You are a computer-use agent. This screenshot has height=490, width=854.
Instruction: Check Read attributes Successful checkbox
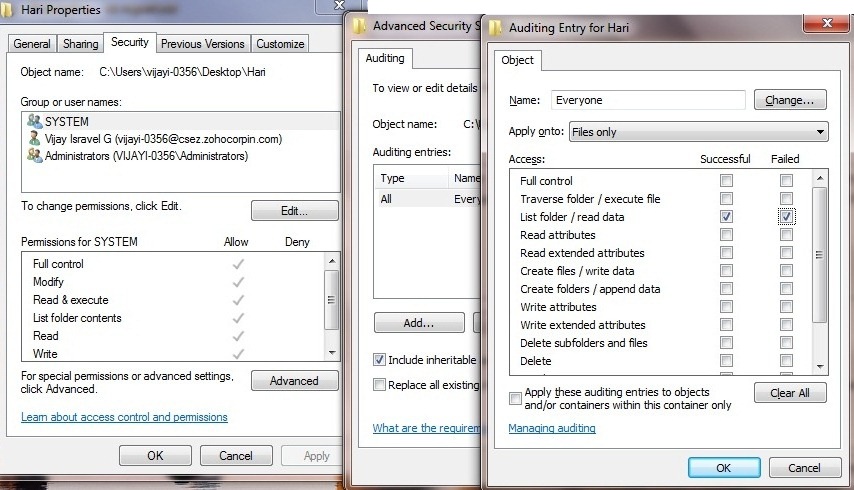coord(726,234)
